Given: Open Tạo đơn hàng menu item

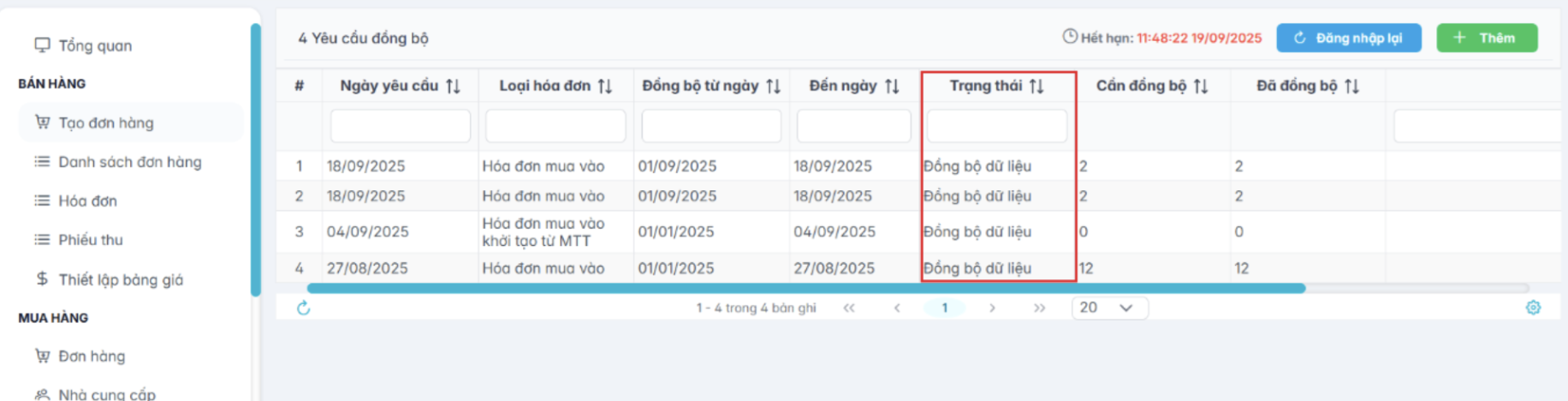Looking at the screenshot, I should [105, 123].
